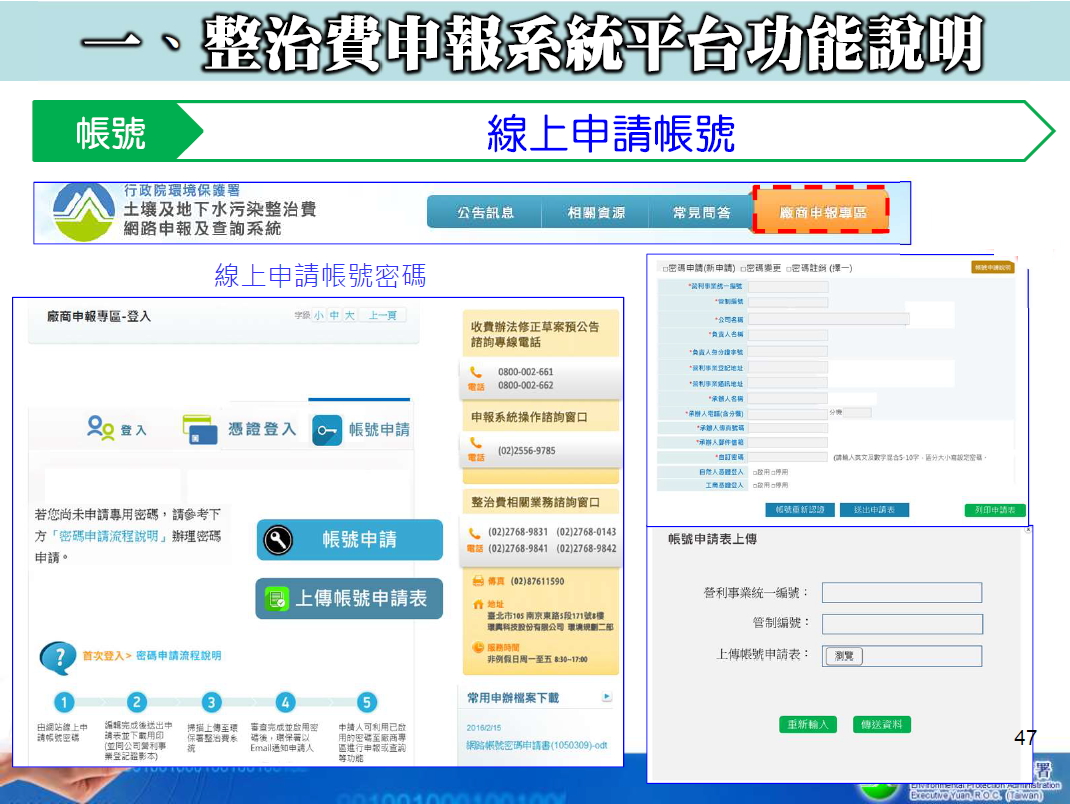Click the green document icon on 上傳帳號申請表

click(276, 599)
